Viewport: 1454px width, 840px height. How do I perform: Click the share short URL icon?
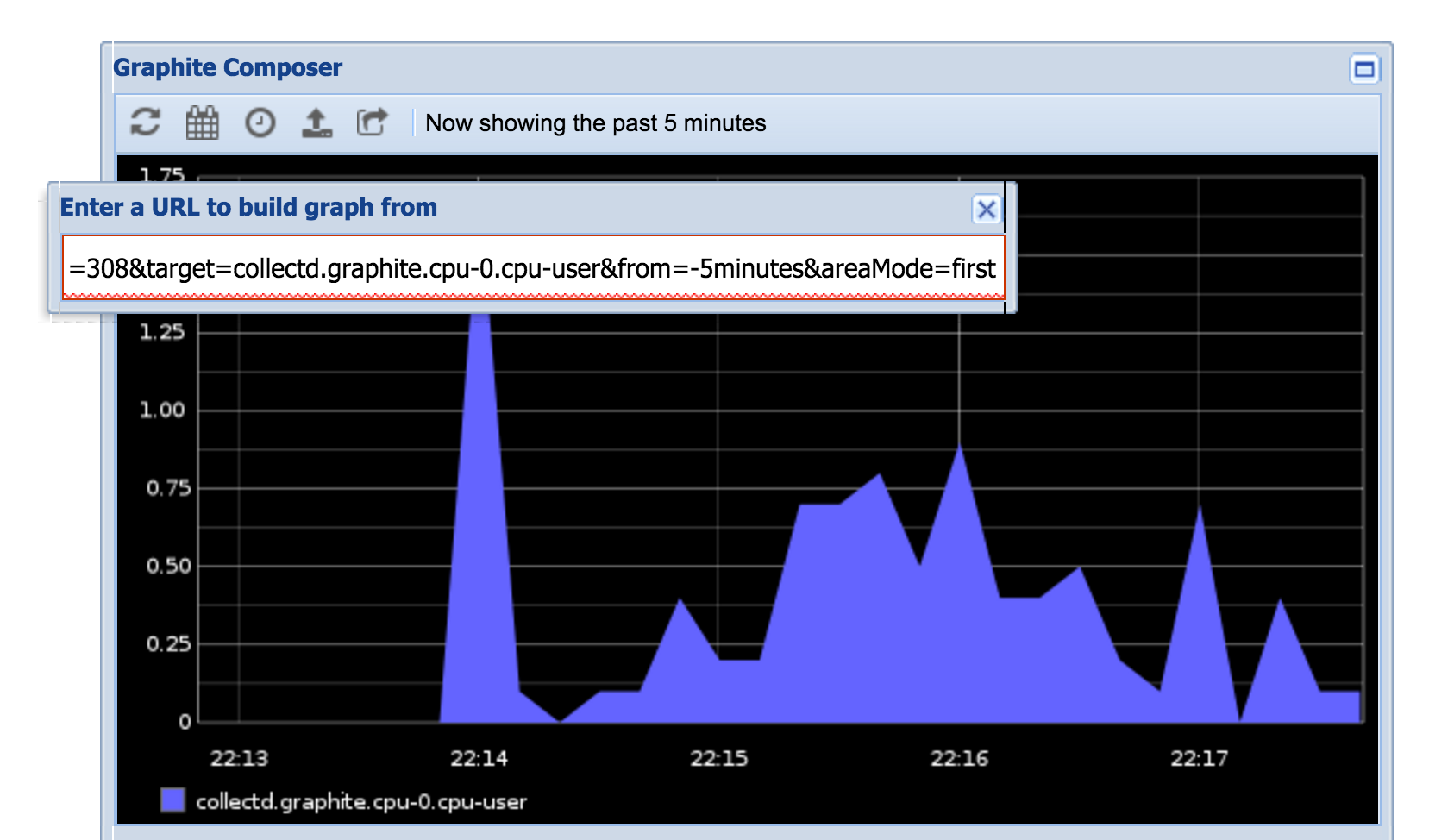pyautogui.click(x=373, y=122)
